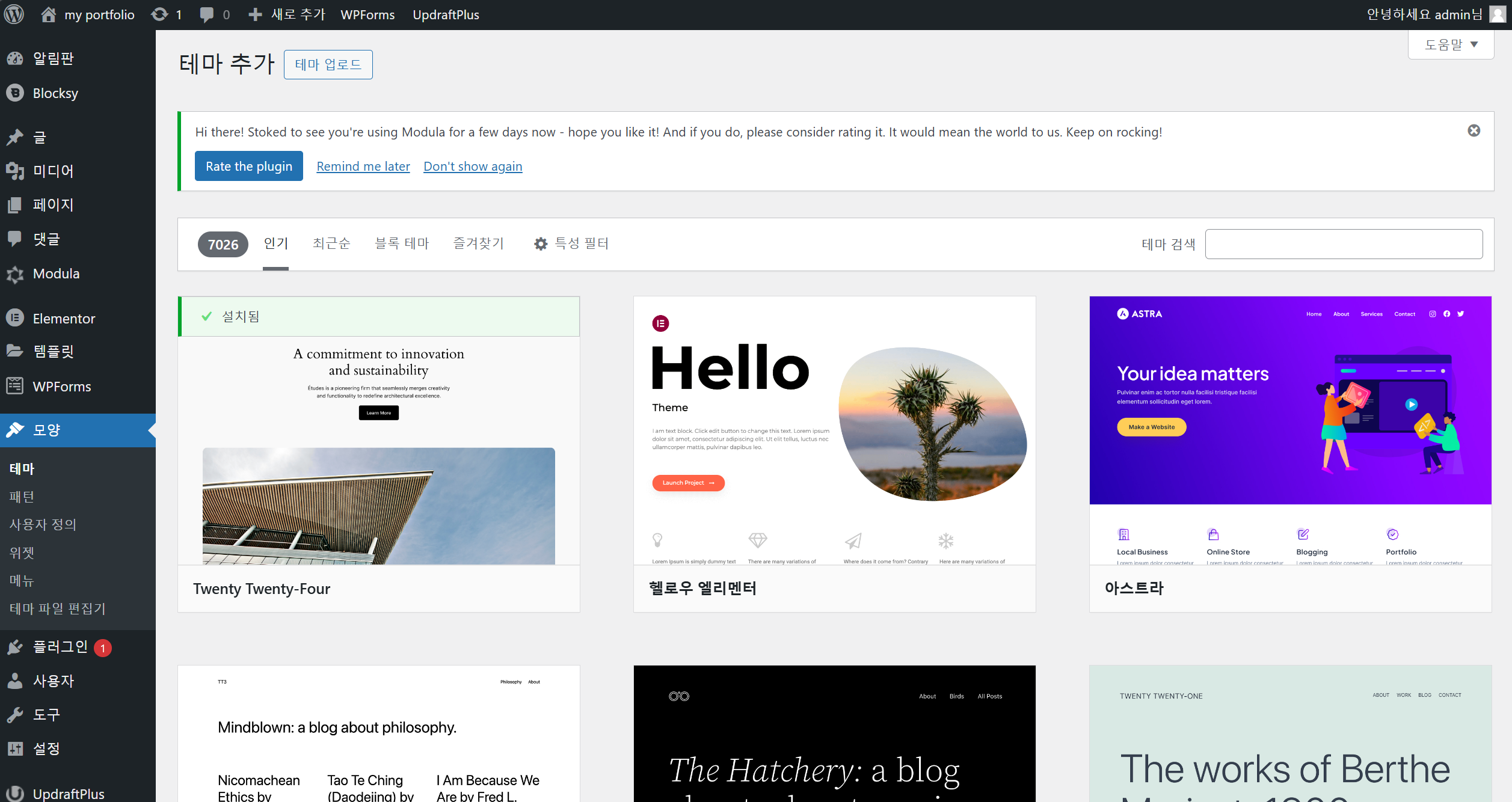Open the 새로 추가 new content menu
Screen dimensions: 1512x802
tap(287, 14)
